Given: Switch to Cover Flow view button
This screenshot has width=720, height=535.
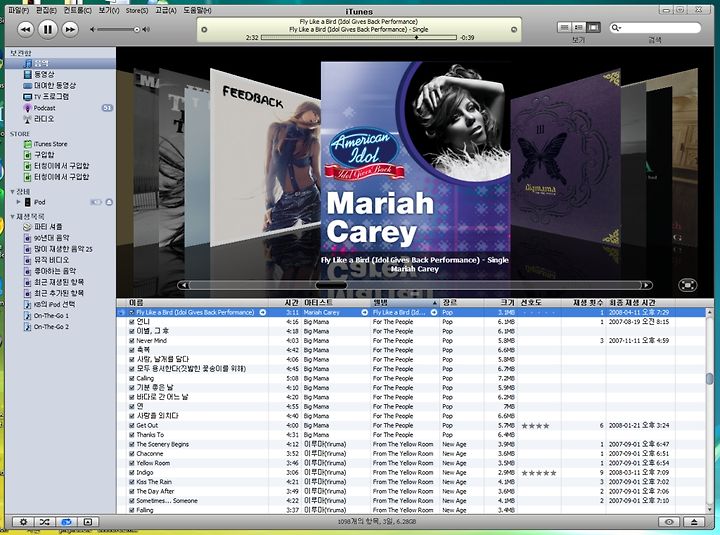Looking at the screenshot, I should coord(593,28).
